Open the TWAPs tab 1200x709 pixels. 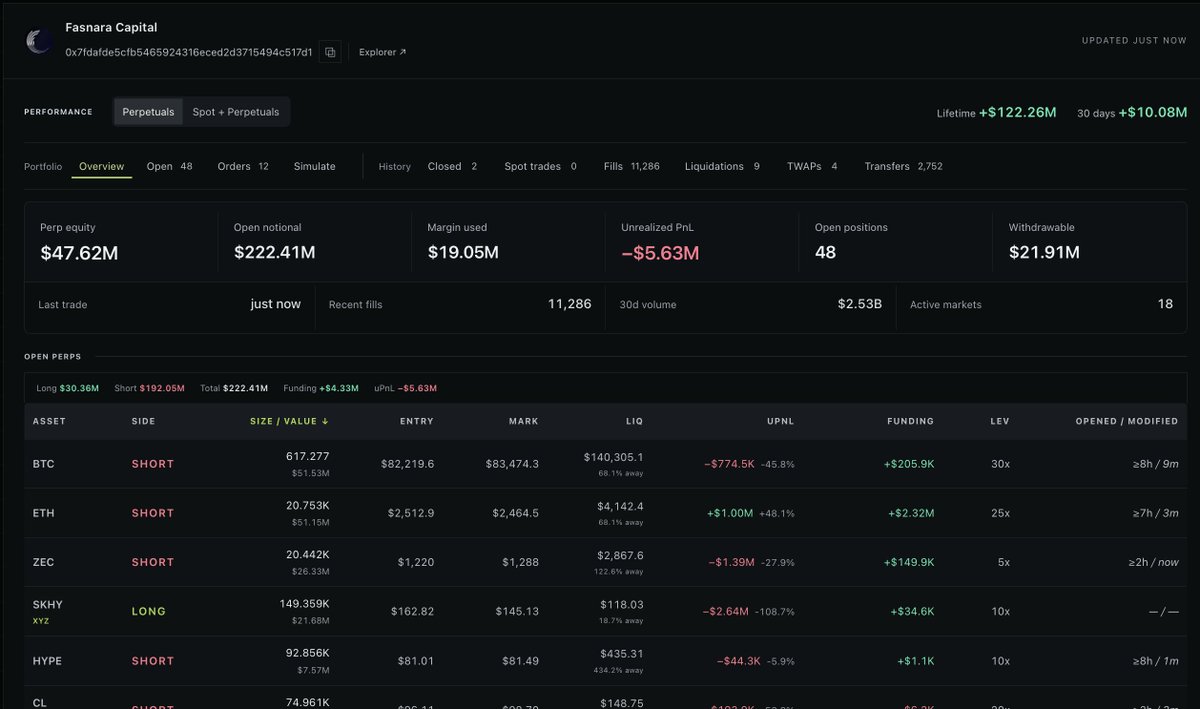pos(812,166)
